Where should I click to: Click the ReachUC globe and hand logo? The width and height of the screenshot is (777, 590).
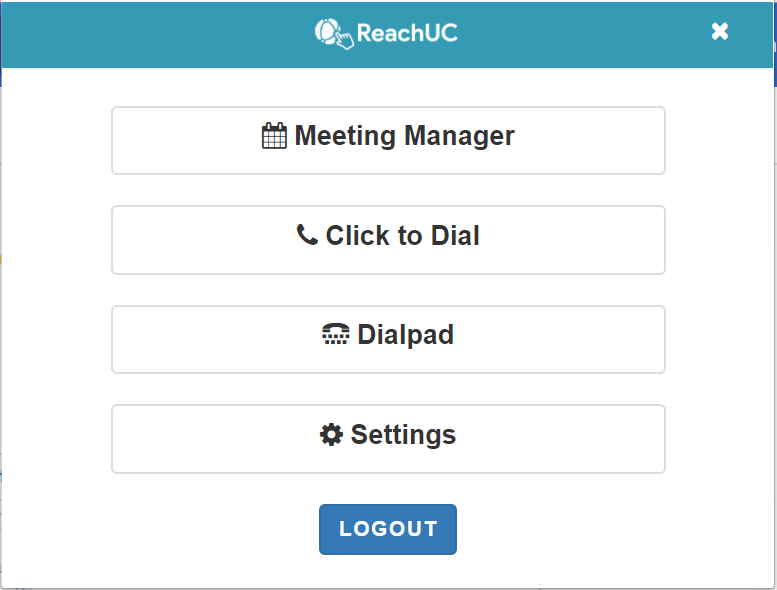coord(334,34)
